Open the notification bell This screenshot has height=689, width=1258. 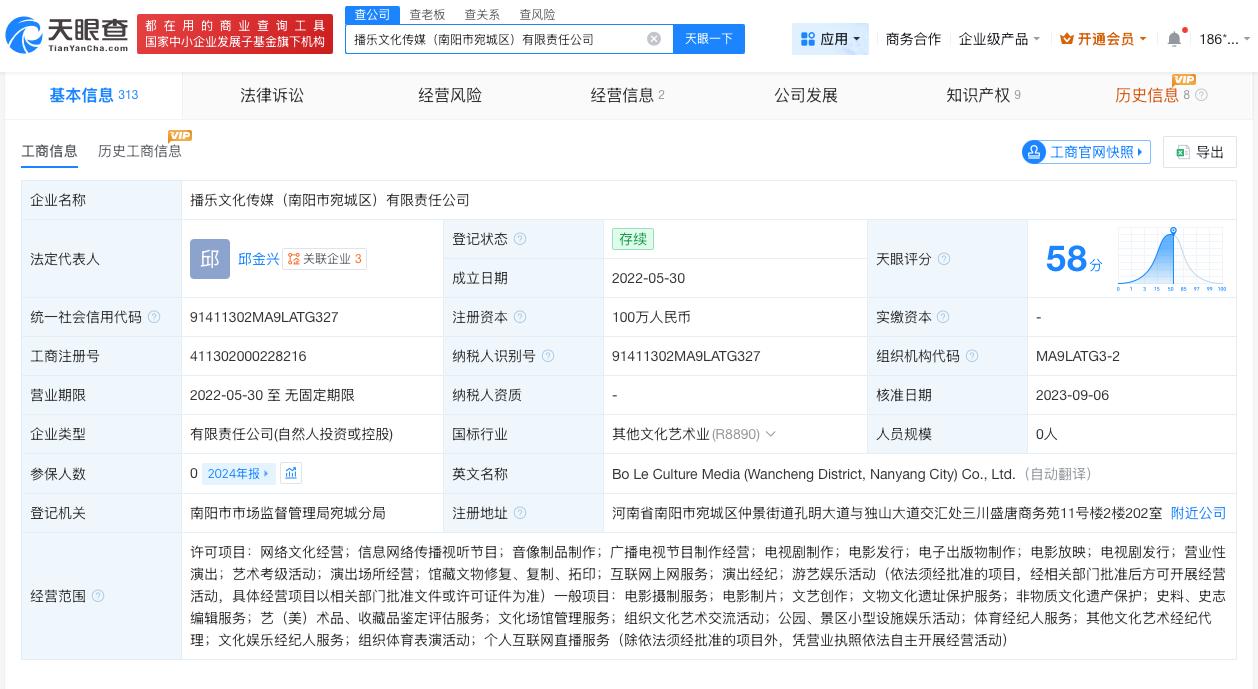tap(1174, 39)
